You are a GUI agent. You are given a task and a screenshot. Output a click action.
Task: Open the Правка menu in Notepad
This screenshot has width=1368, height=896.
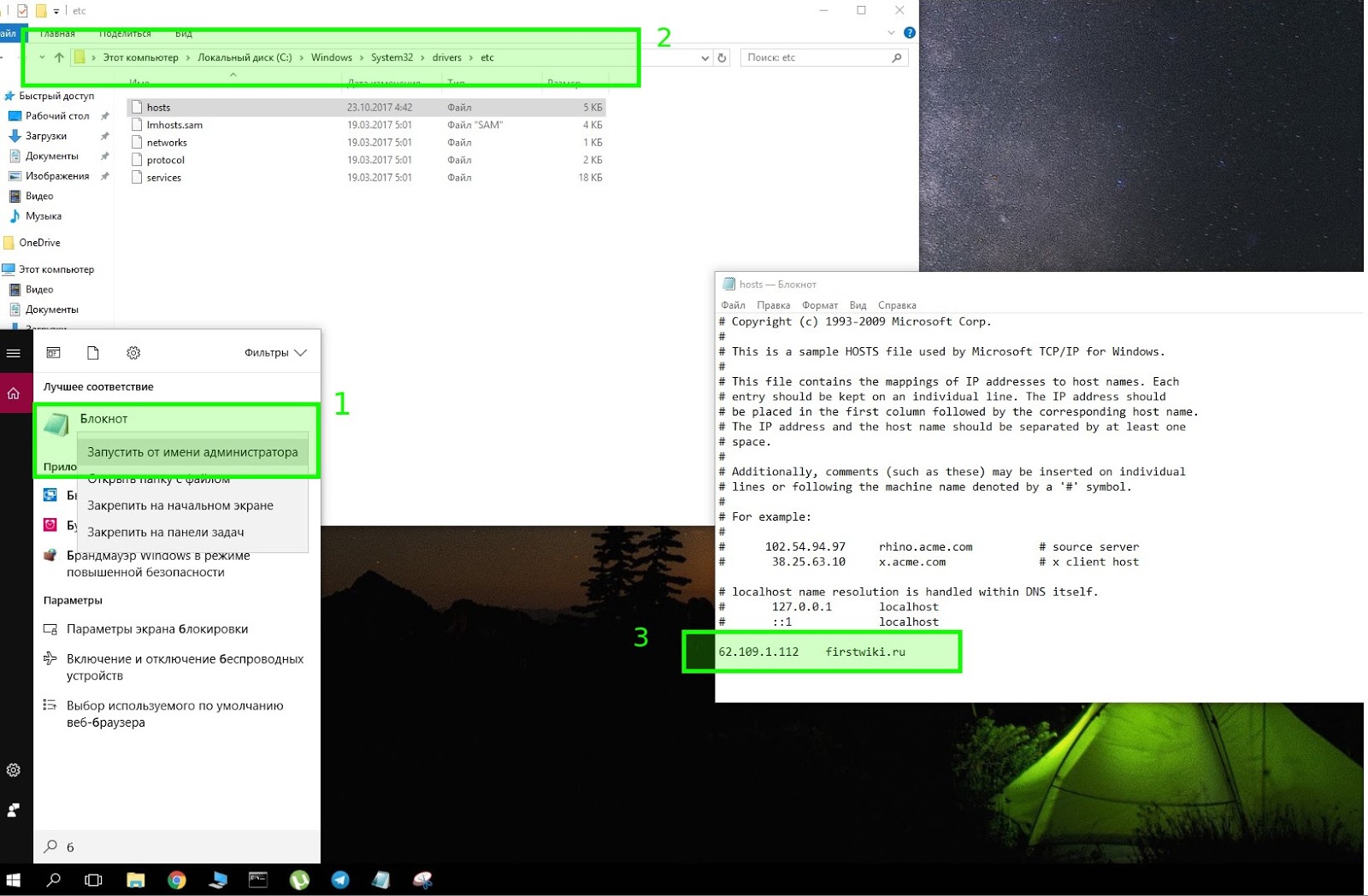773,305
